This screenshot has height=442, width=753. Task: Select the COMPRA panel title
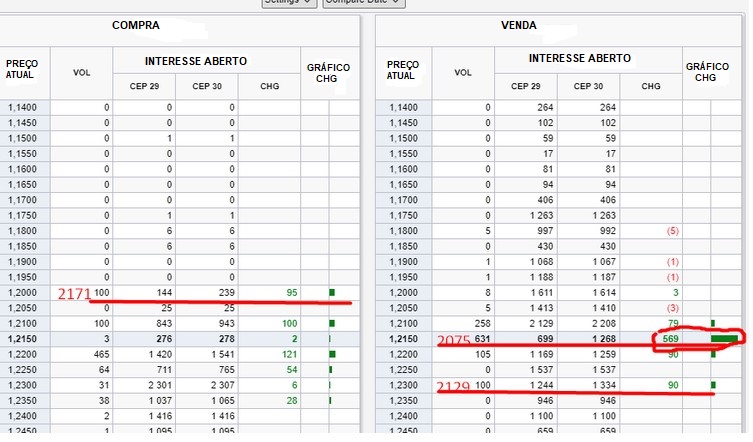(x=136, y=25)
